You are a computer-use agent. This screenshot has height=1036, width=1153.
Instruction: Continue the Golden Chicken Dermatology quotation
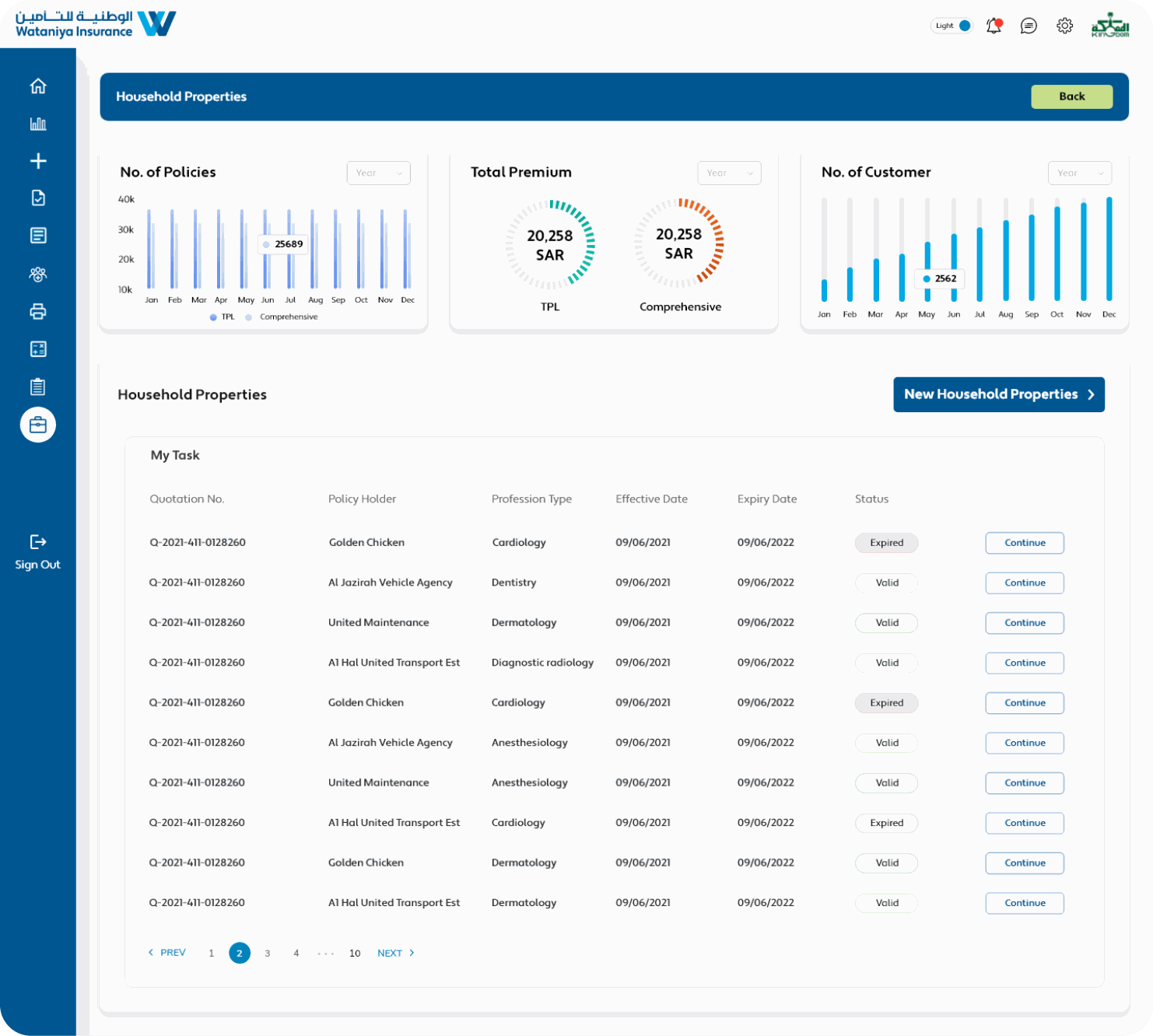(x=1025, y=863)
